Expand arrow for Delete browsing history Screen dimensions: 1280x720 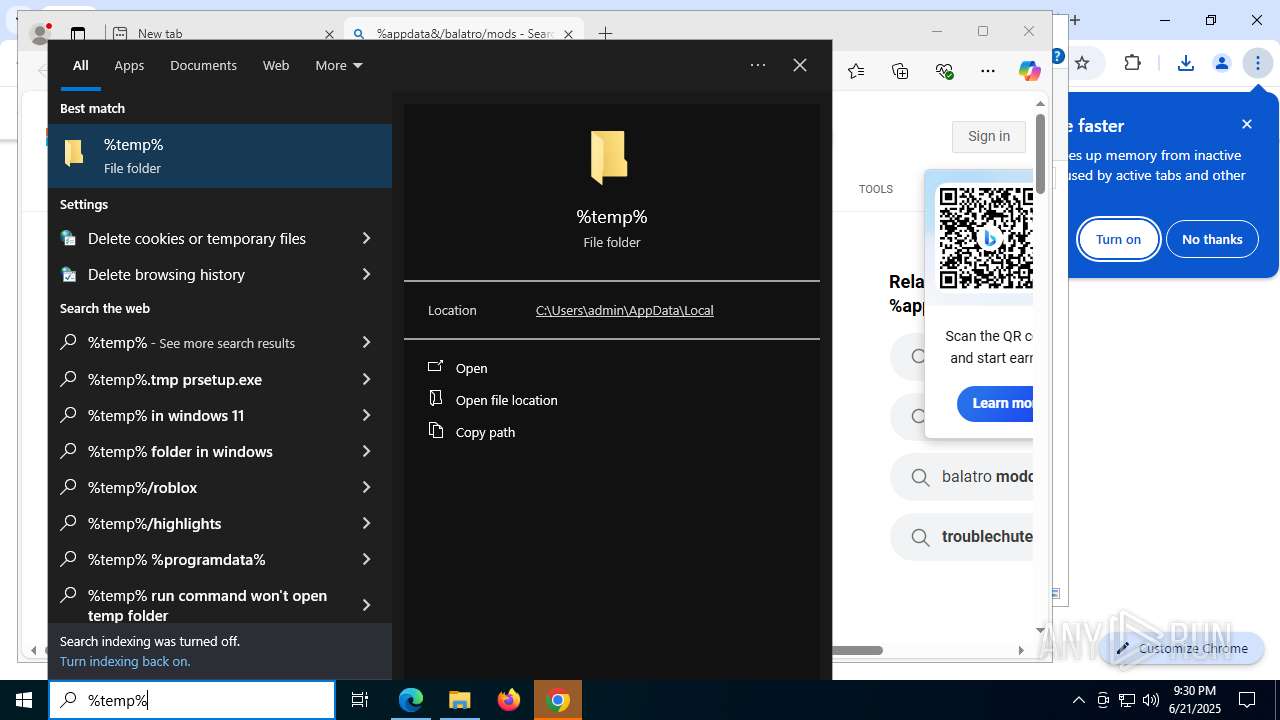tap(366, 274)
